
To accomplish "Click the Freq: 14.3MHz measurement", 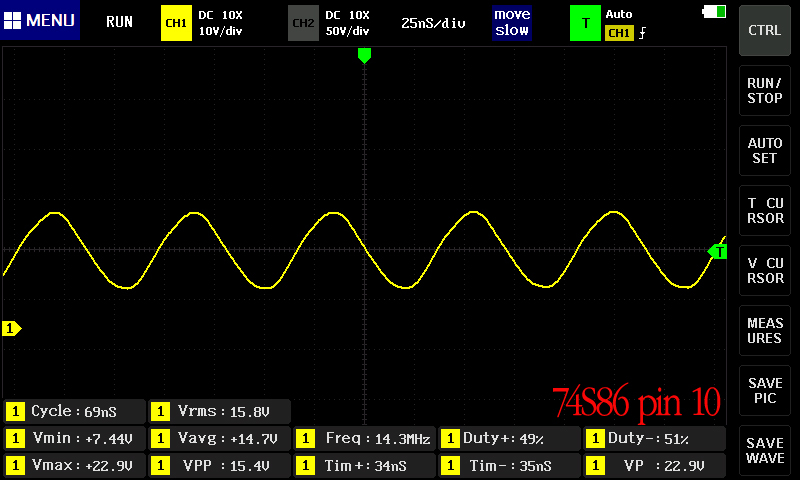I will tap(365, 438).
